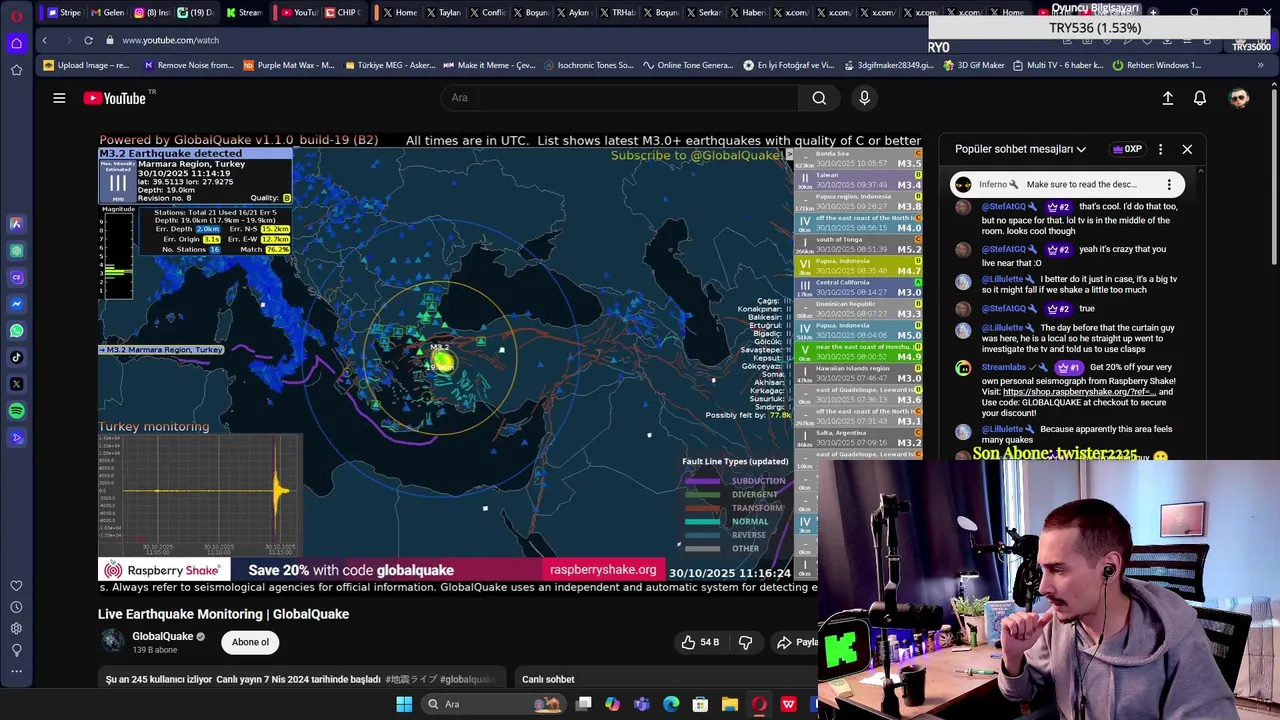Image resolution: width=1280 pixels, height=720 pixels.
Task: Subscribe with the Abone ol button
Action: point(250,642)
